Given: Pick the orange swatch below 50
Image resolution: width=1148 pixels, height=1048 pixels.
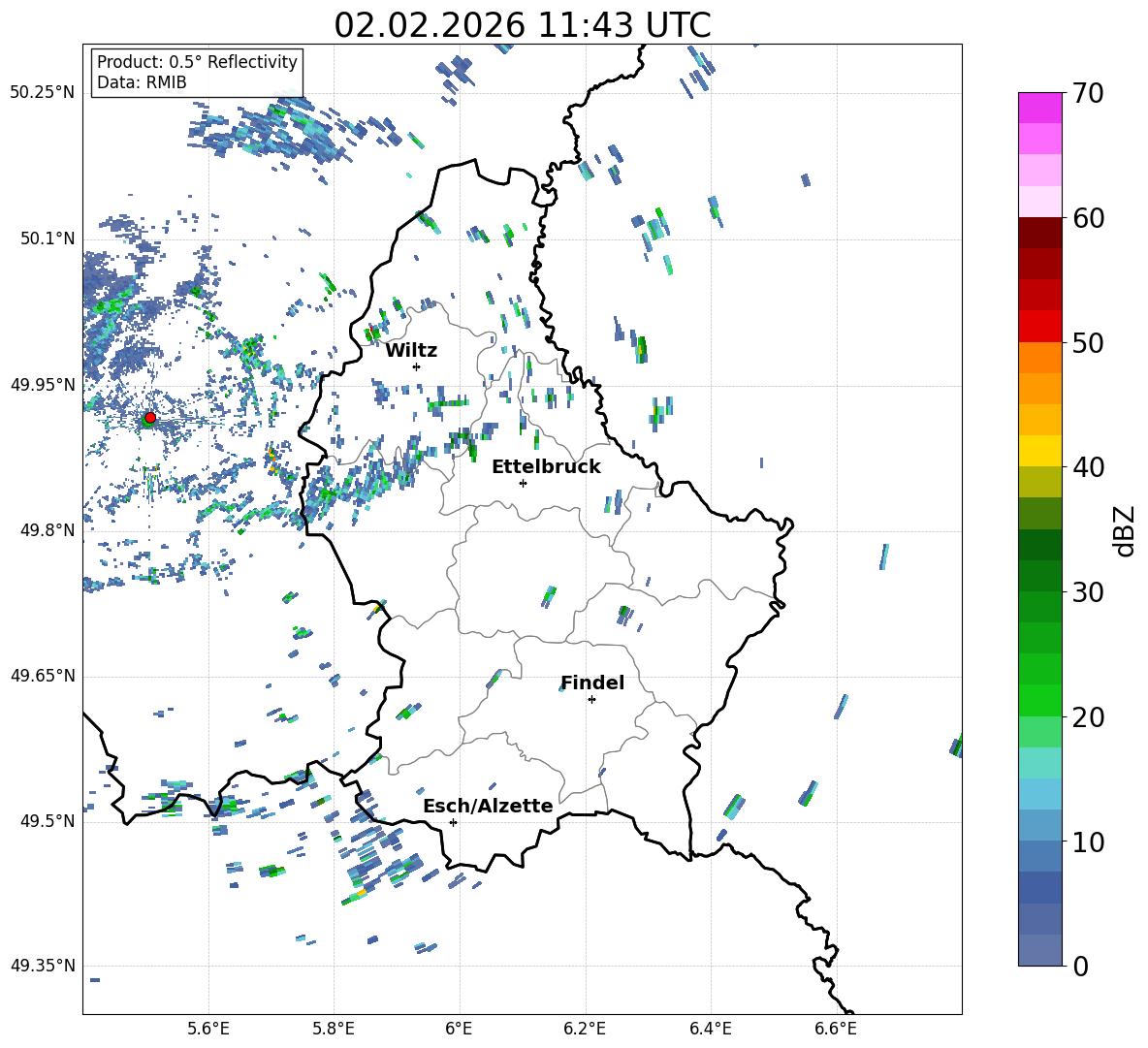Looking at the screenshot, I should point(1039,357).
